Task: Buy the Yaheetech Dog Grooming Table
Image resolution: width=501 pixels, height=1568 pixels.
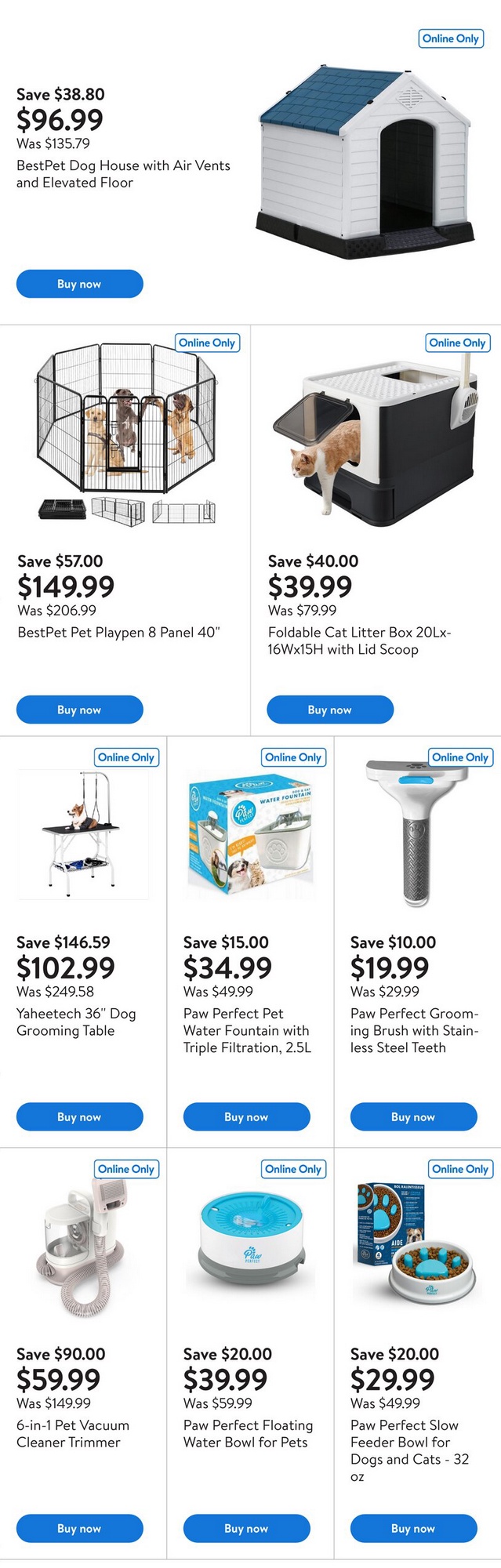Action: tap(79, 1116)
